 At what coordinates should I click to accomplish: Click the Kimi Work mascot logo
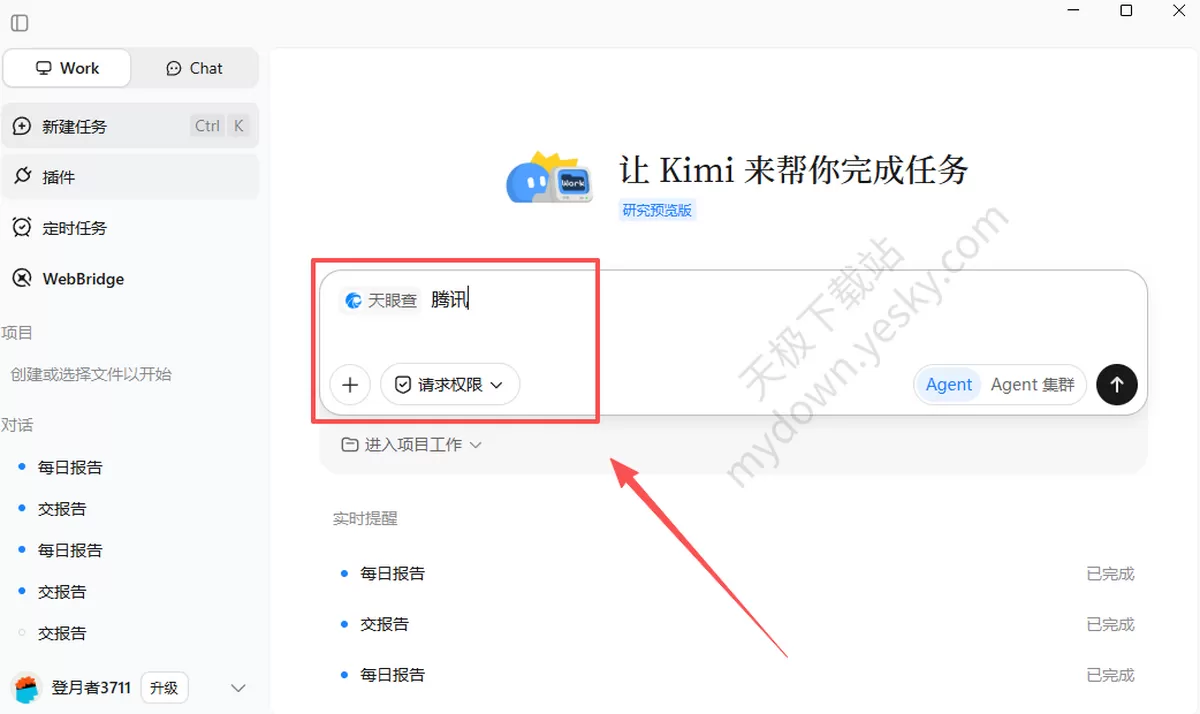tap(548, 180)
